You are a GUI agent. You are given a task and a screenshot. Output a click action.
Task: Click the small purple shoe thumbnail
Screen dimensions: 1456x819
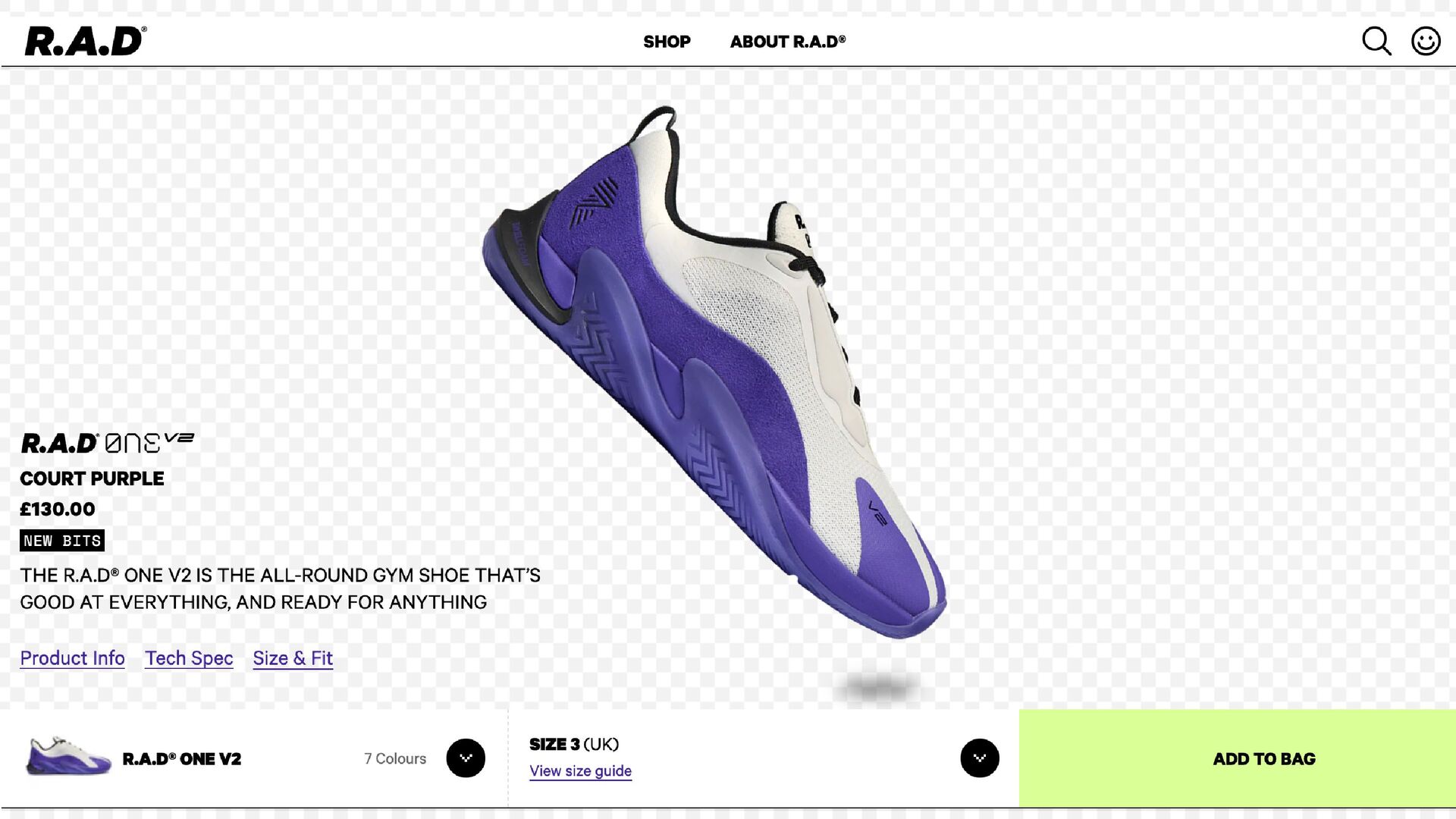pos(69,756)
